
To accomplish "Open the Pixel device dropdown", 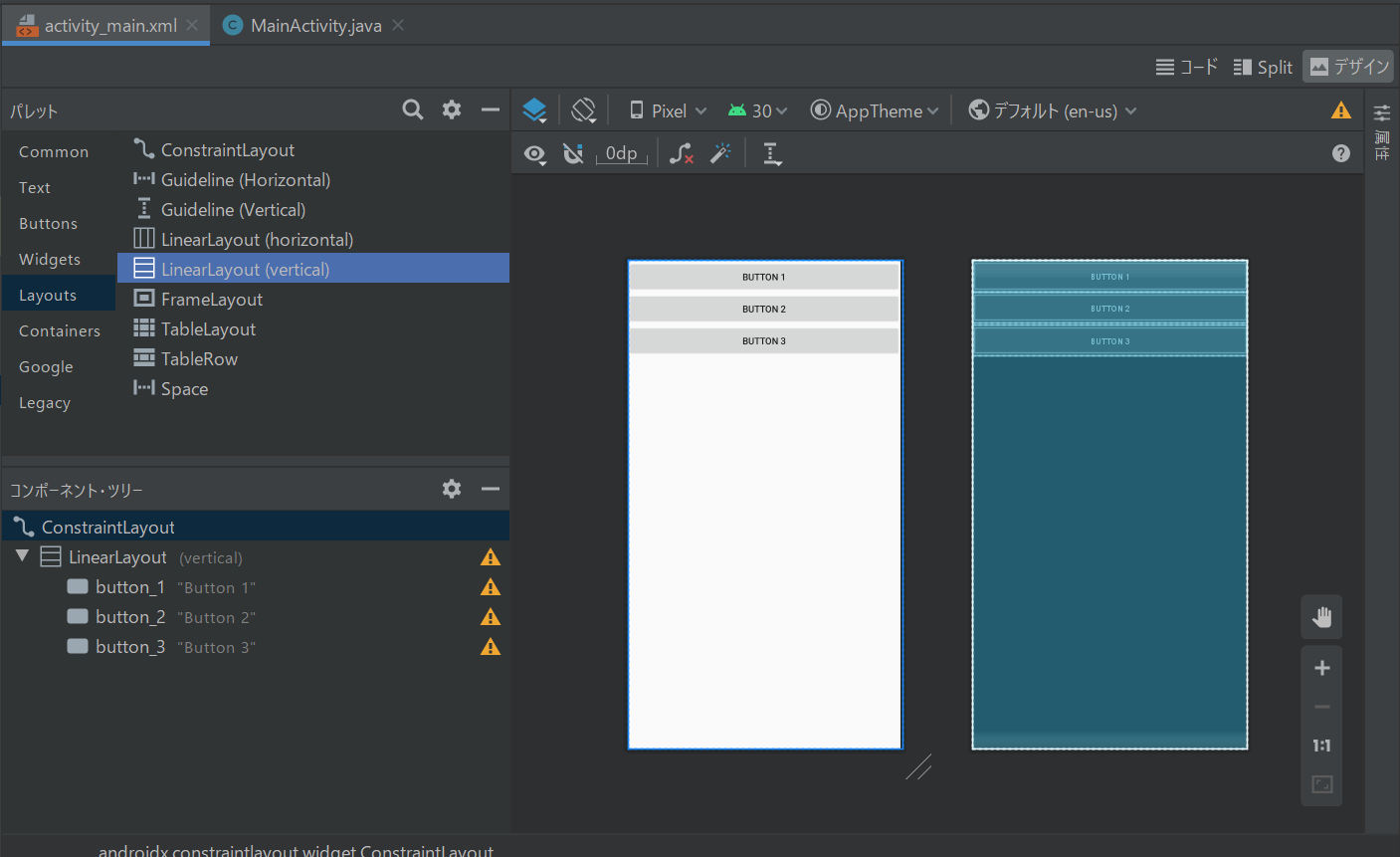I will pyautogui.click(x=668, y=110).
